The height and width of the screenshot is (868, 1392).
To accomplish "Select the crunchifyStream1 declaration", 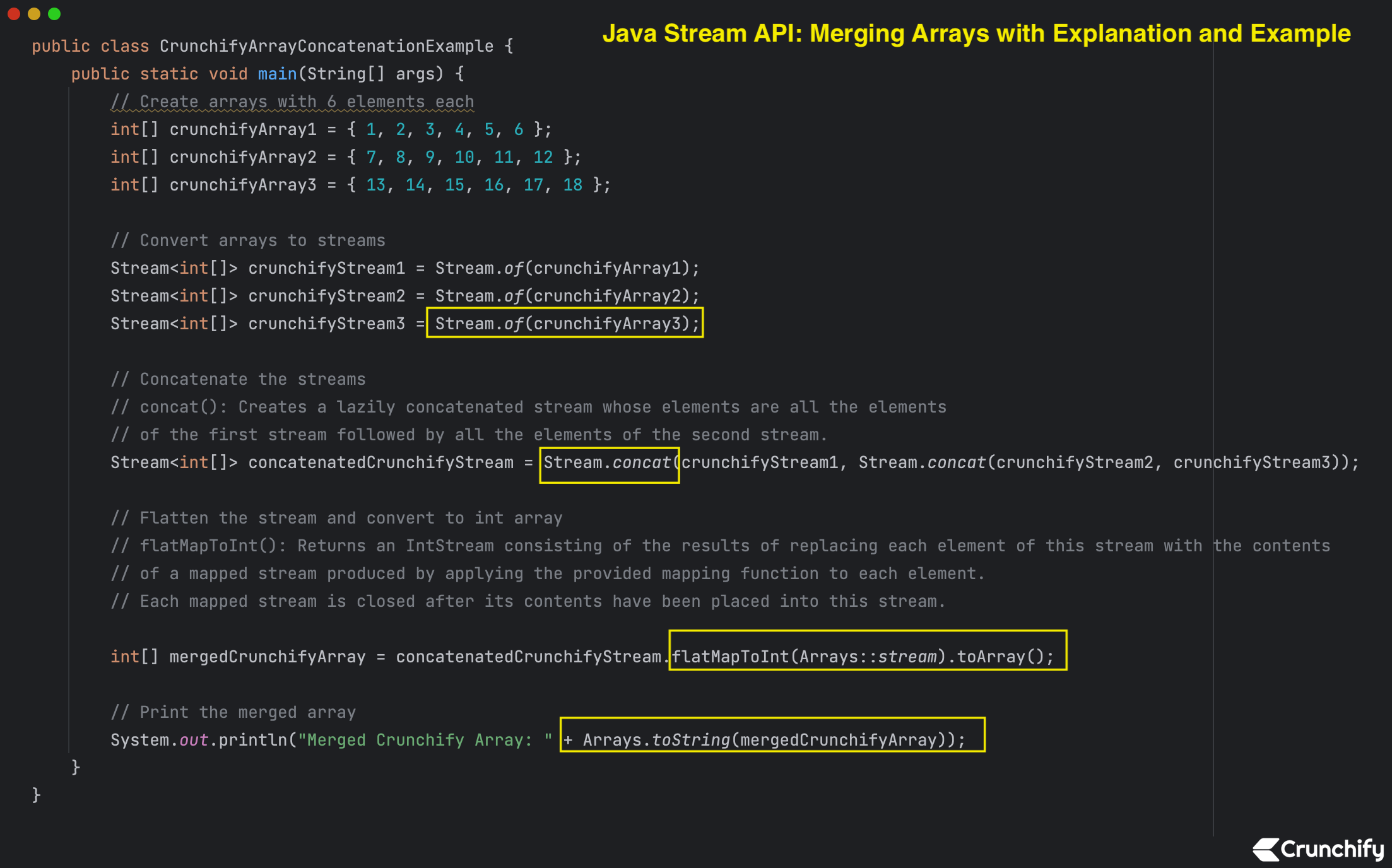I will pyautogui.click(x=404, y=267).
